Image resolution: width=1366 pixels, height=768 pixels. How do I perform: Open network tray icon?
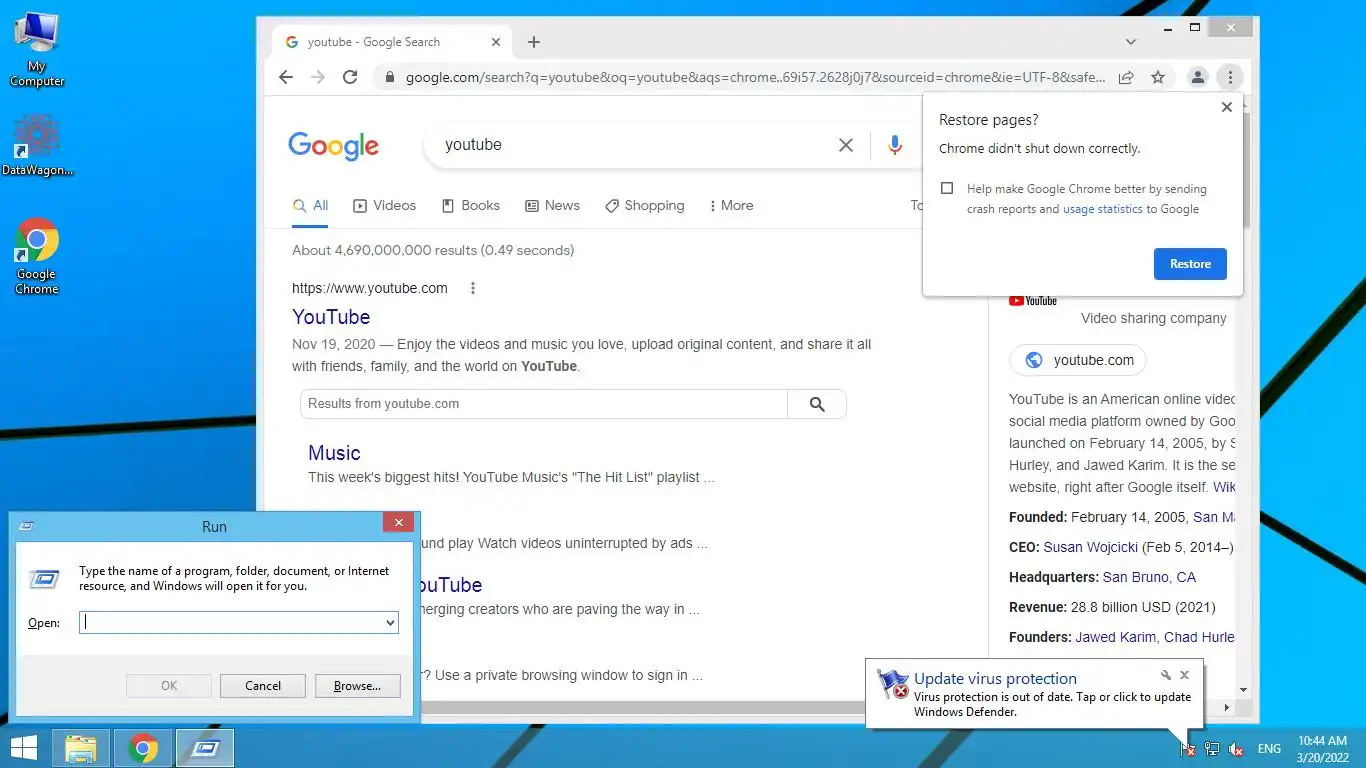pos(1211,748)
